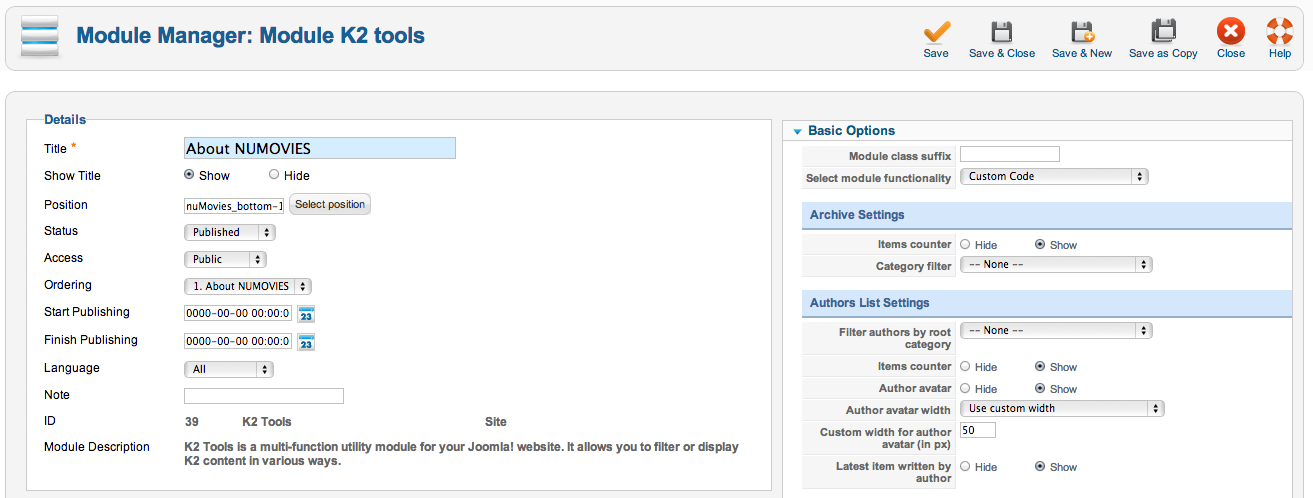Click the Save checkmark icon

(936, 31)
